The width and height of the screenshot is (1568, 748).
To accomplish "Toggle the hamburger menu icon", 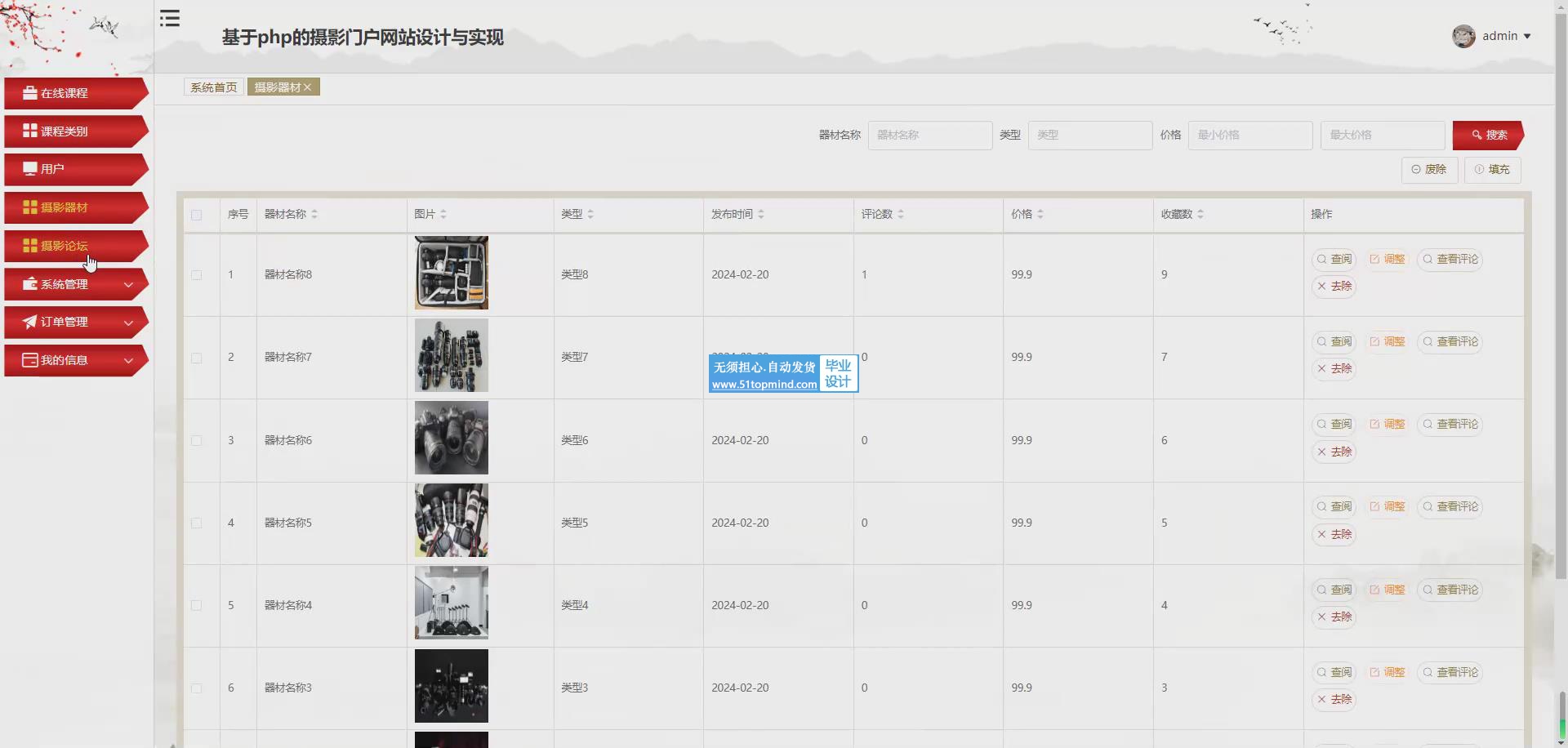I will click(x=170, y=18).
